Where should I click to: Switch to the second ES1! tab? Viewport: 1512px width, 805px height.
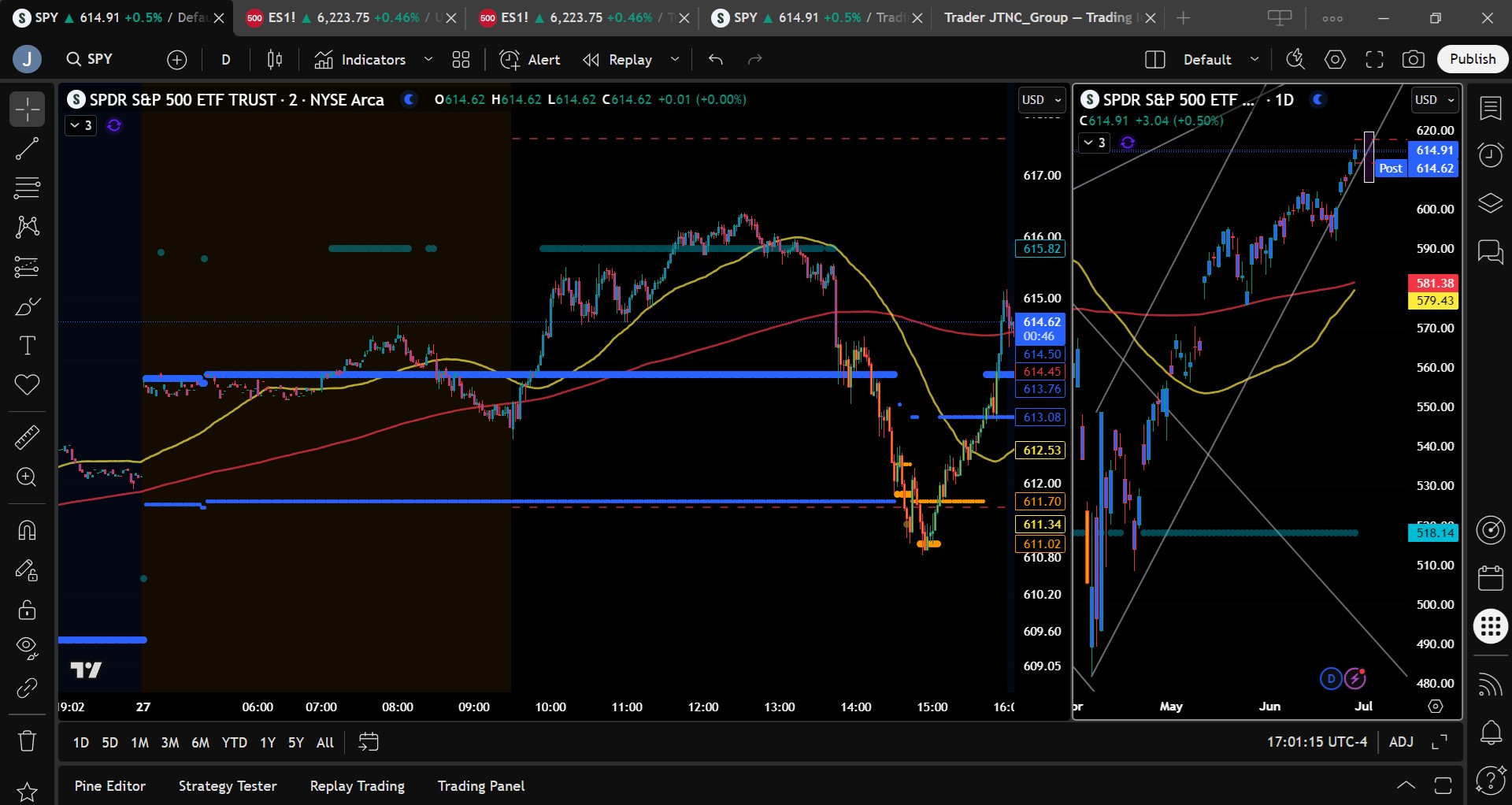(583, 17)
